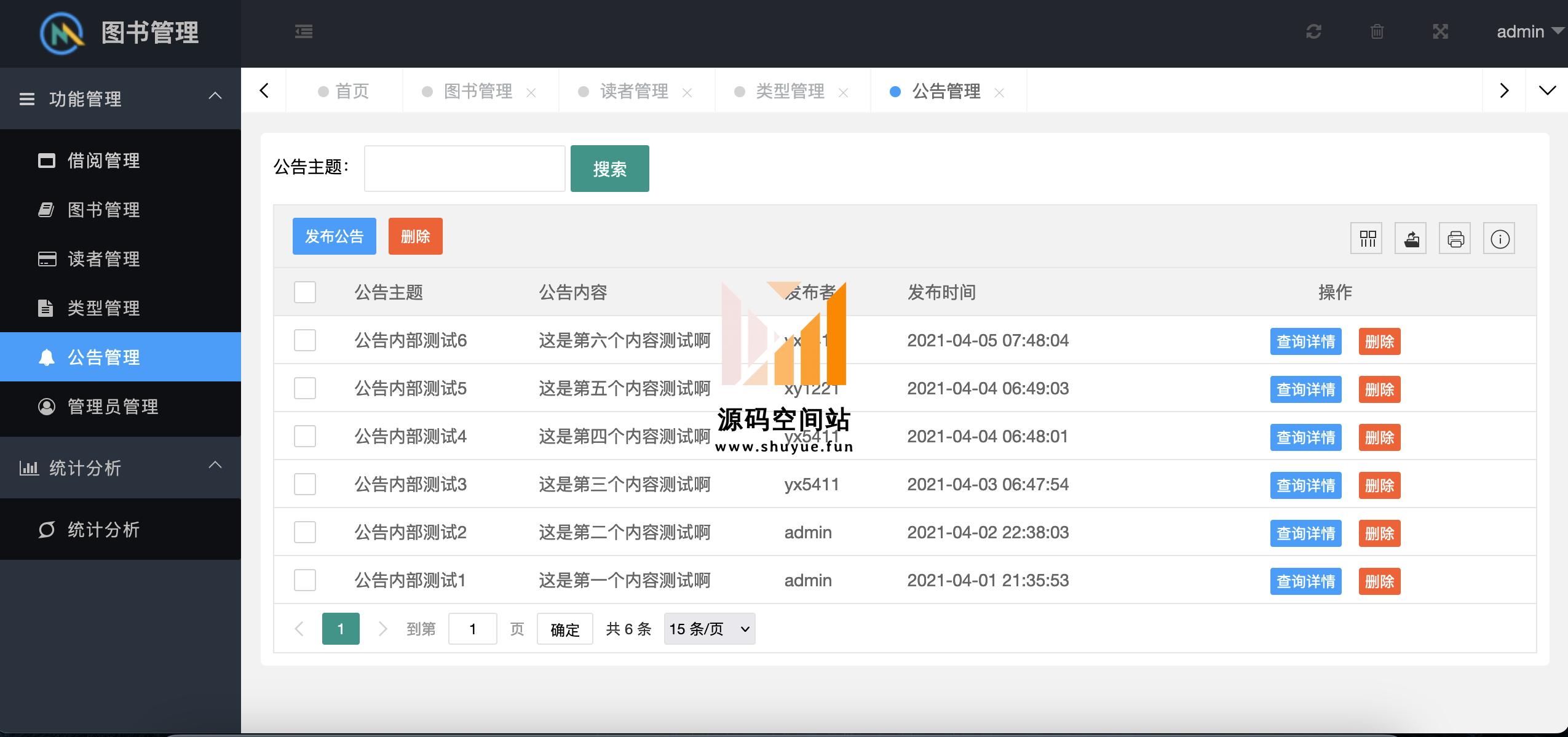The height and width of the screenshot is (737, 1568).
Task: Click the library management logo icon
Action: click(61, 33)
